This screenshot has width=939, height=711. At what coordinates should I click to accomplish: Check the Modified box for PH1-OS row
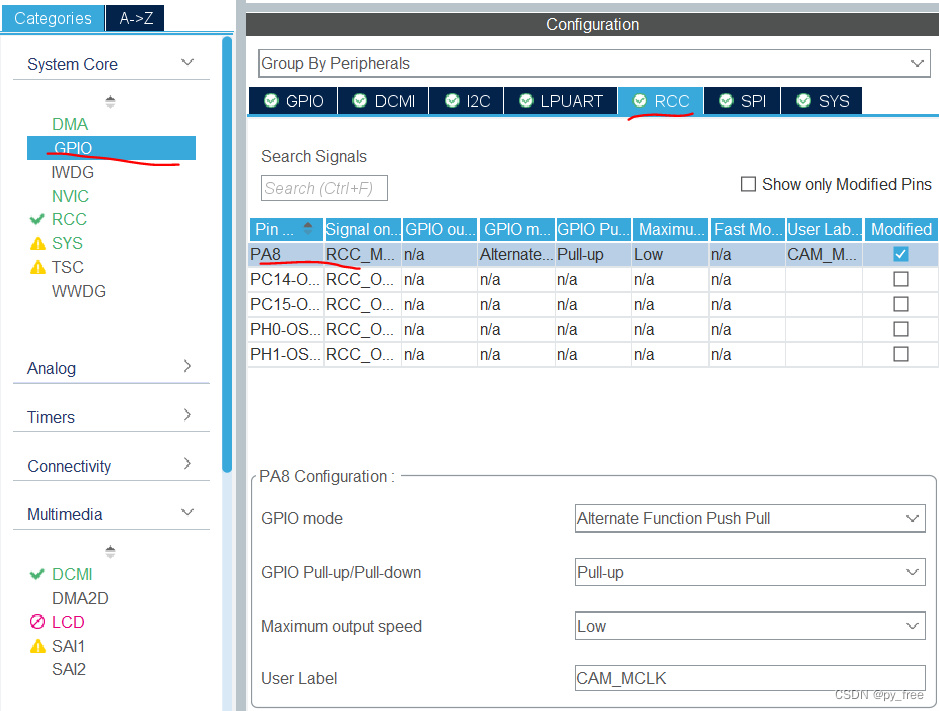pos(901,354)
